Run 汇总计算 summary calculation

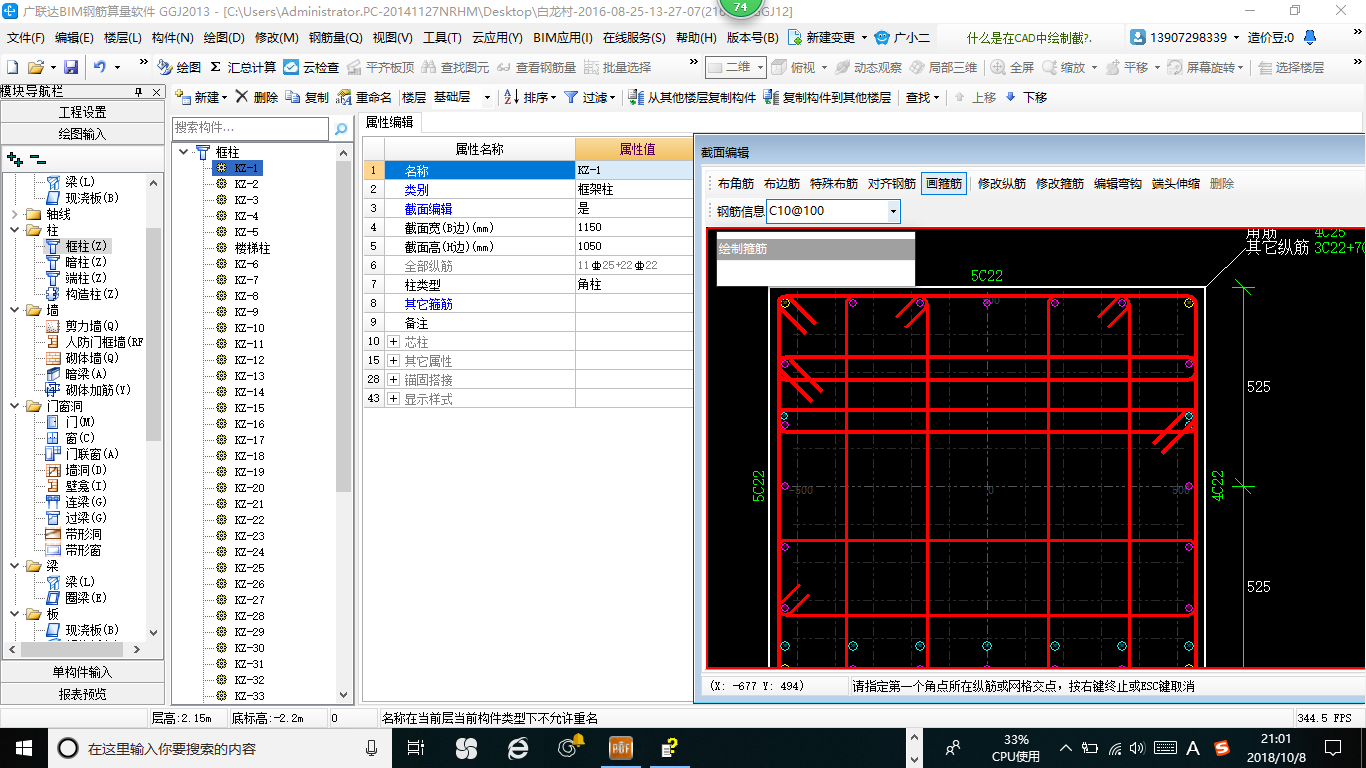coord(243,67)
